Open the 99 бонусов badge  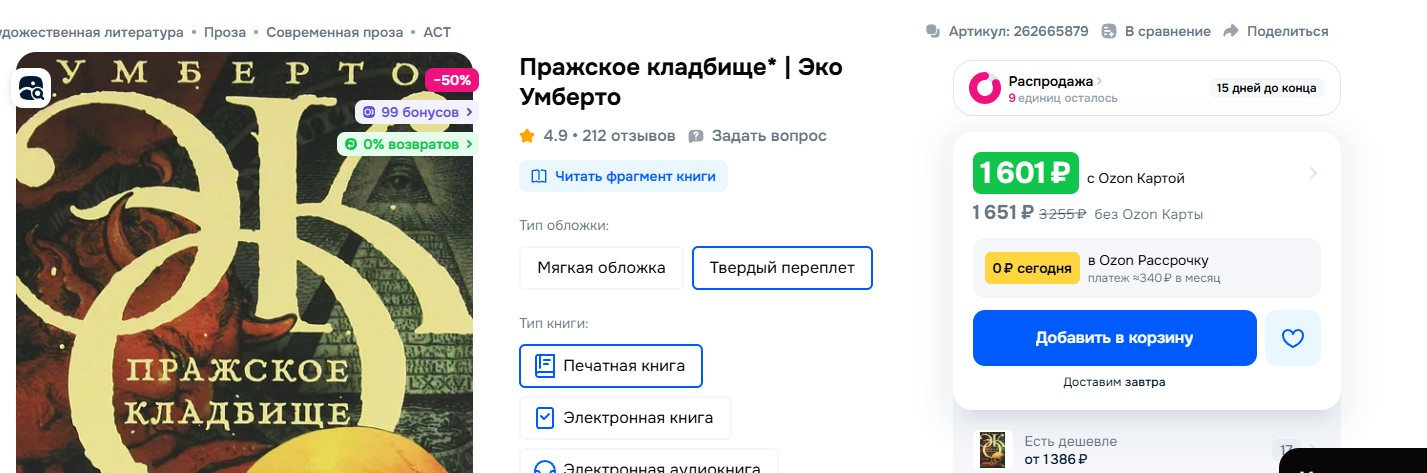tap(417, 112)
